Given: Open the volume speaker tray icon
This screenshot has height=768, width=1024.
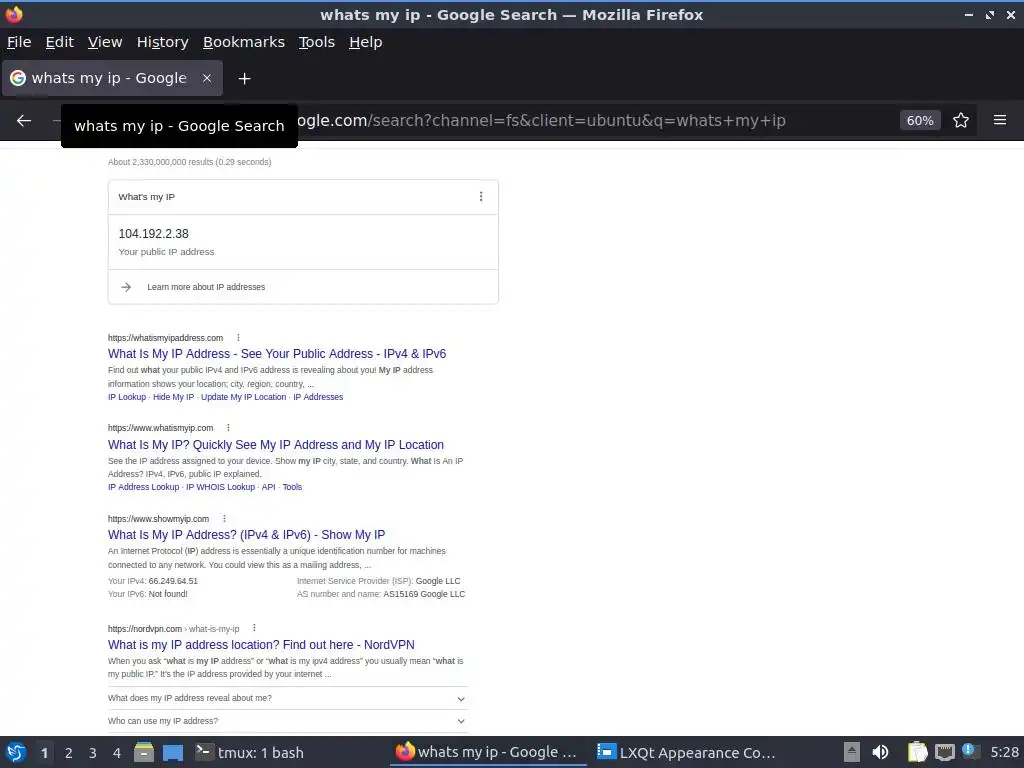Looking at the screenshot, I should point(880,753).
